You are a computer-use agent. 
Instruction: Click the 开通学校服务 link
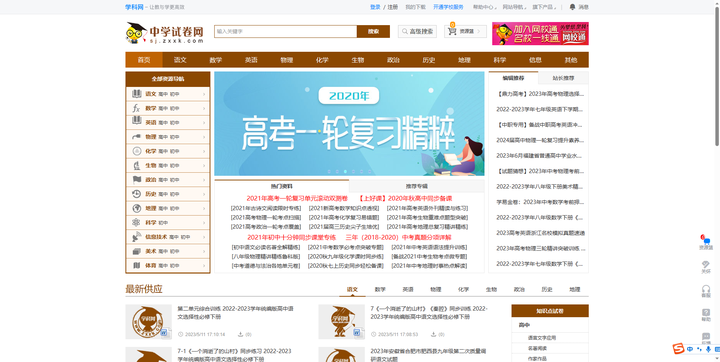(448, 7)
